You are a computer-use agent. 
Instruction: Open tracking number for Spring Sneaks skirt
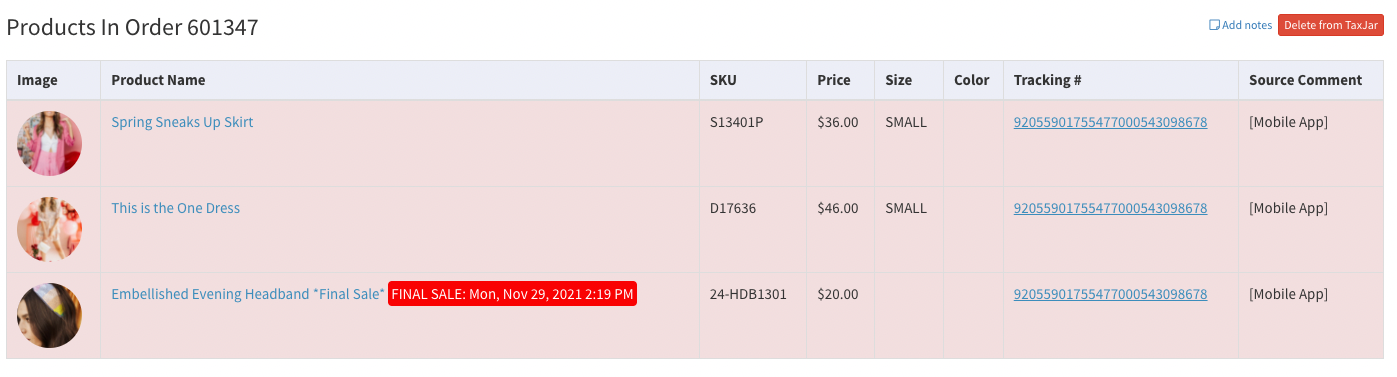1110,122
